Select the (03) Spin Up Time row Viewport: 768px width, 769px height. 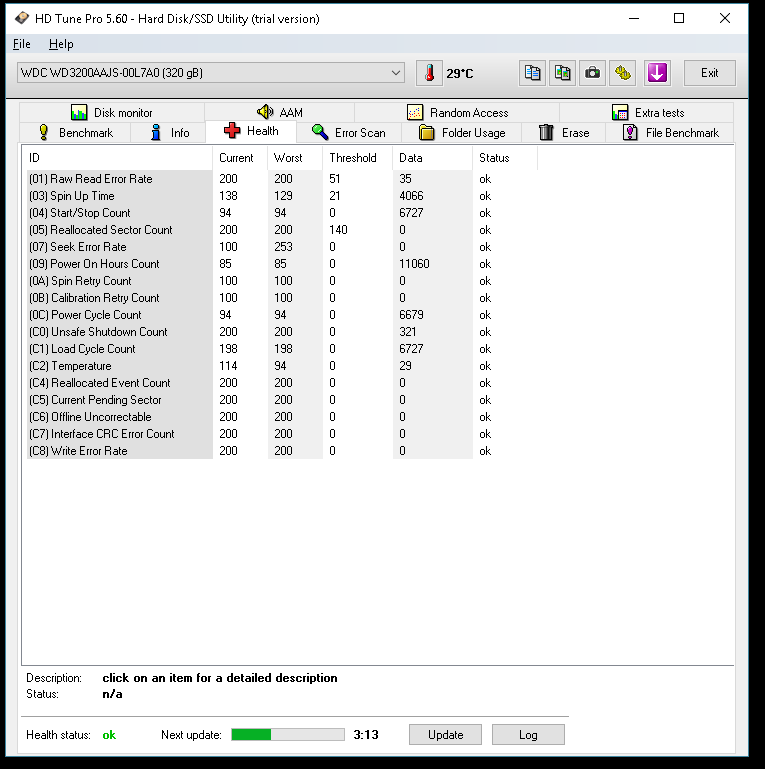[282, 196]
